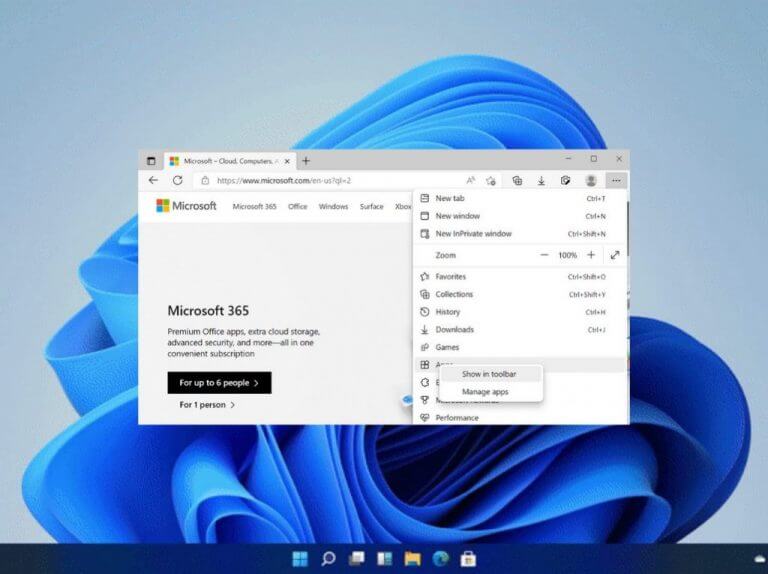The image size is (768, 574).
Task: Decrease zoom with minus button
Action: coord(544,255)
